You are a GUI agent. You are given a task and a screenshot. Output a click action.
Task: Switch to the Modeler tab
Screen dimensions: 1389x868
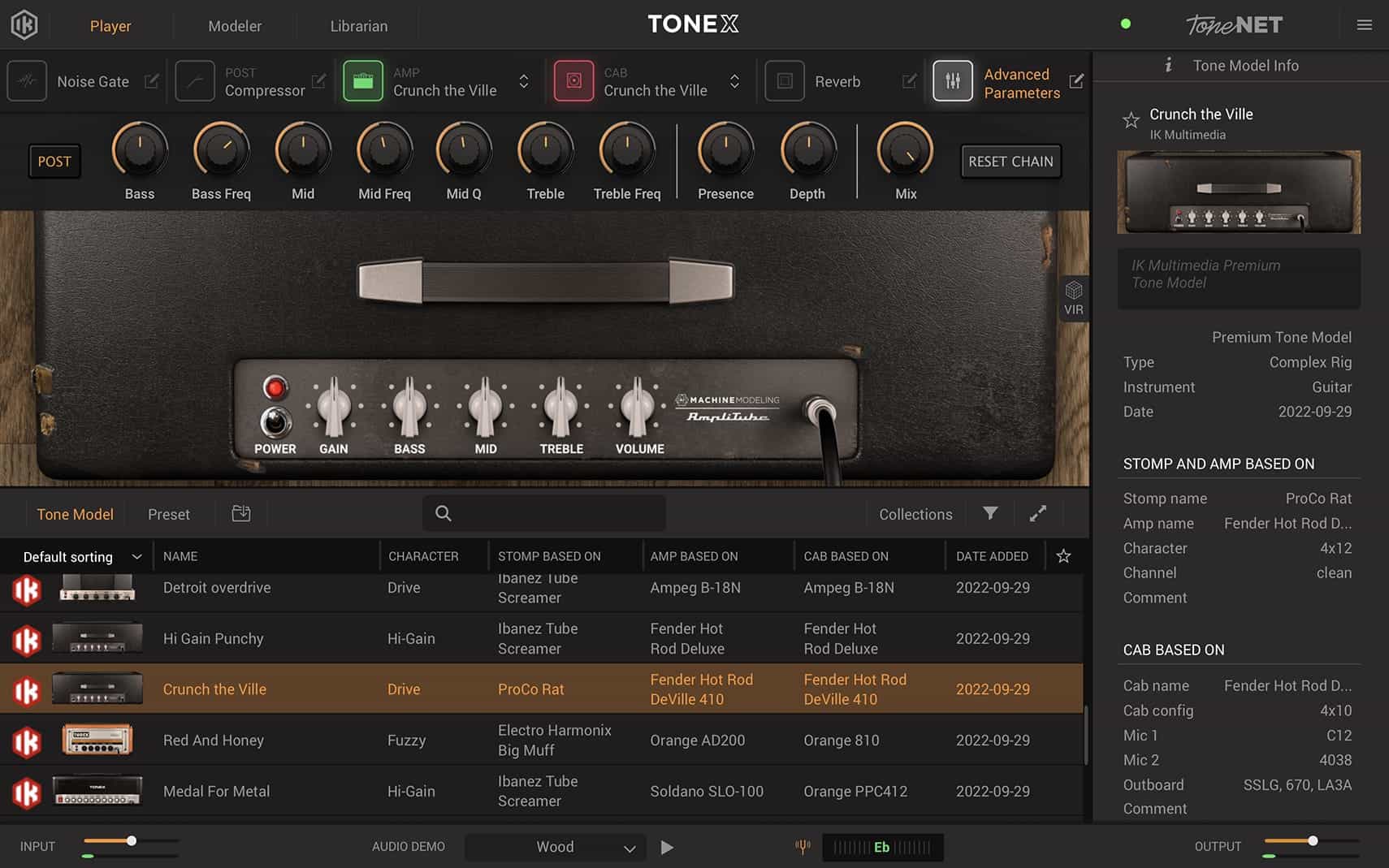point(235,26)
